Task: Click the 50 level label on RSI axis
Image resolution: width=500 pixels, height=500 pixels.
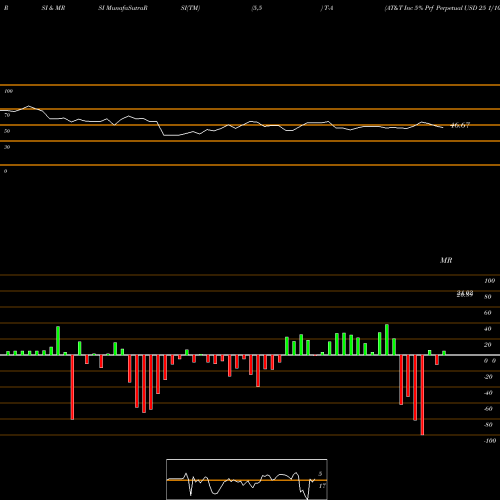Action: (7, 131)
